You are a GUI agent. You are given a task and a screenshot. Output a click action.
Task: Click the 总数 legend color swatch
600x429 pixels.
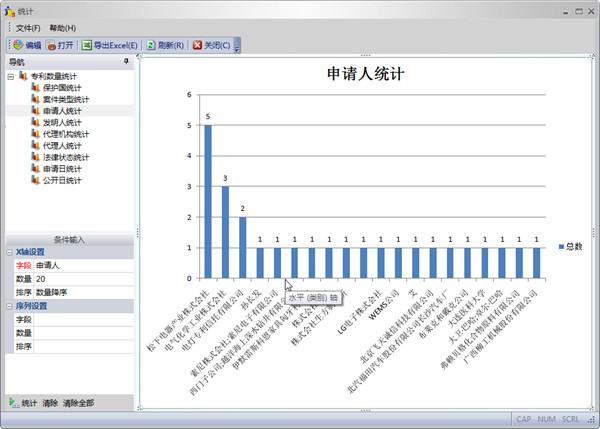coord(561,247)
